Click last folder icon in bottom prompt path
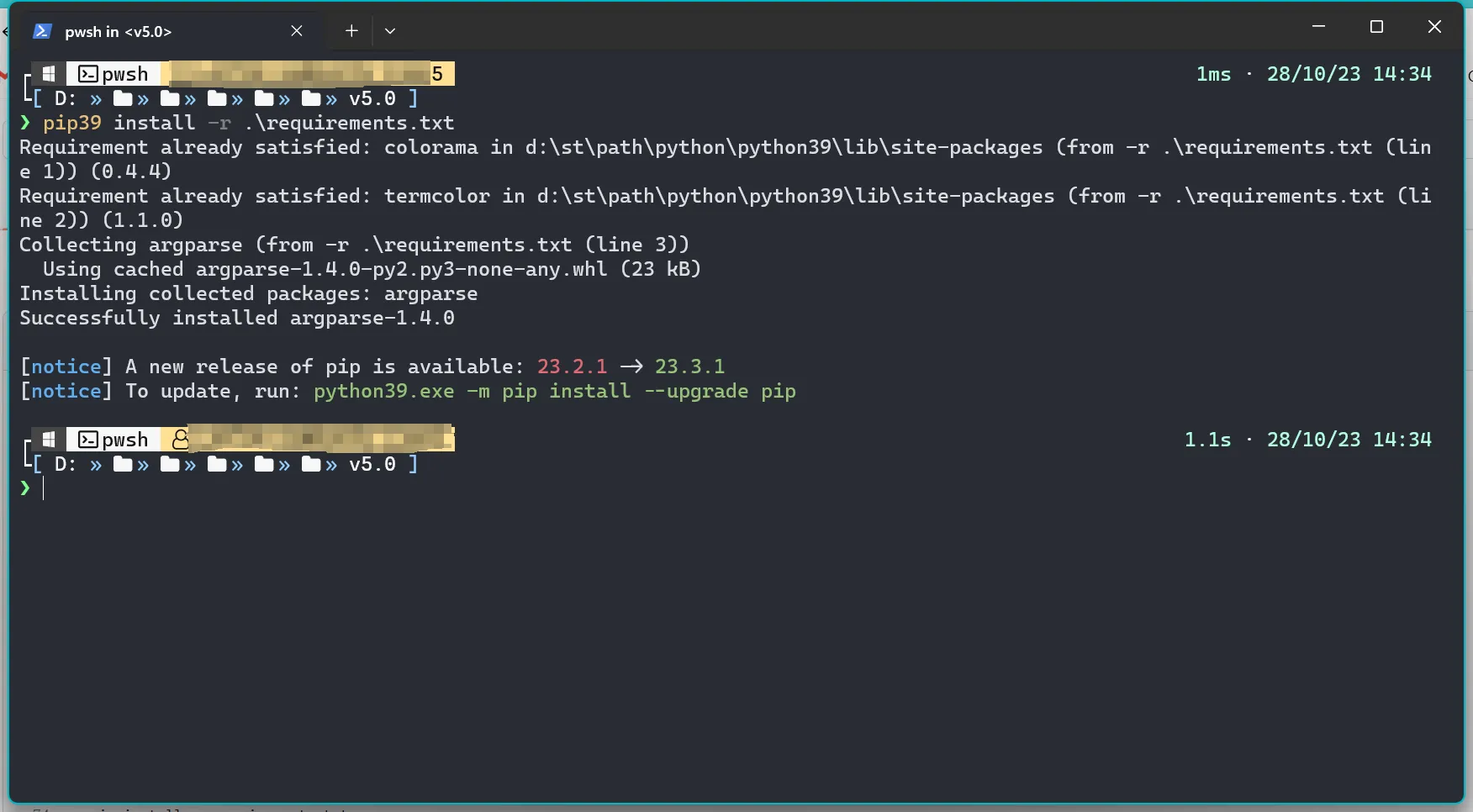This screenshot has height=812, width=1473. tap(311, 464)
